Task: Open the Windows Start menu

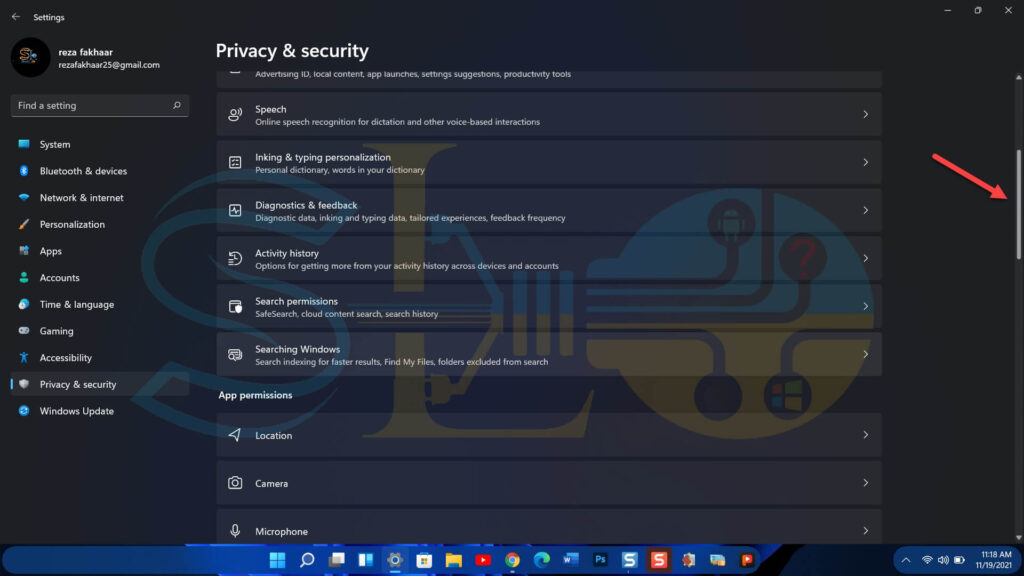Action: (278, 560)
